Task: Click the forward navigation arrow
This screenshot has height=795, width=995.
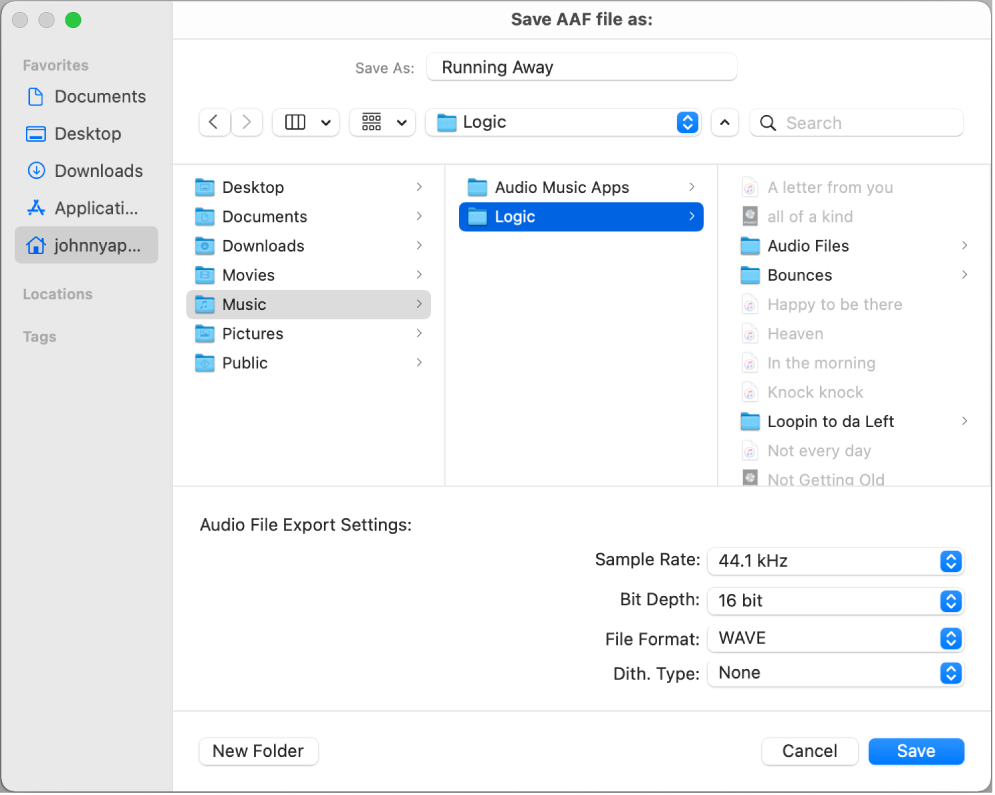Action: 247,122
